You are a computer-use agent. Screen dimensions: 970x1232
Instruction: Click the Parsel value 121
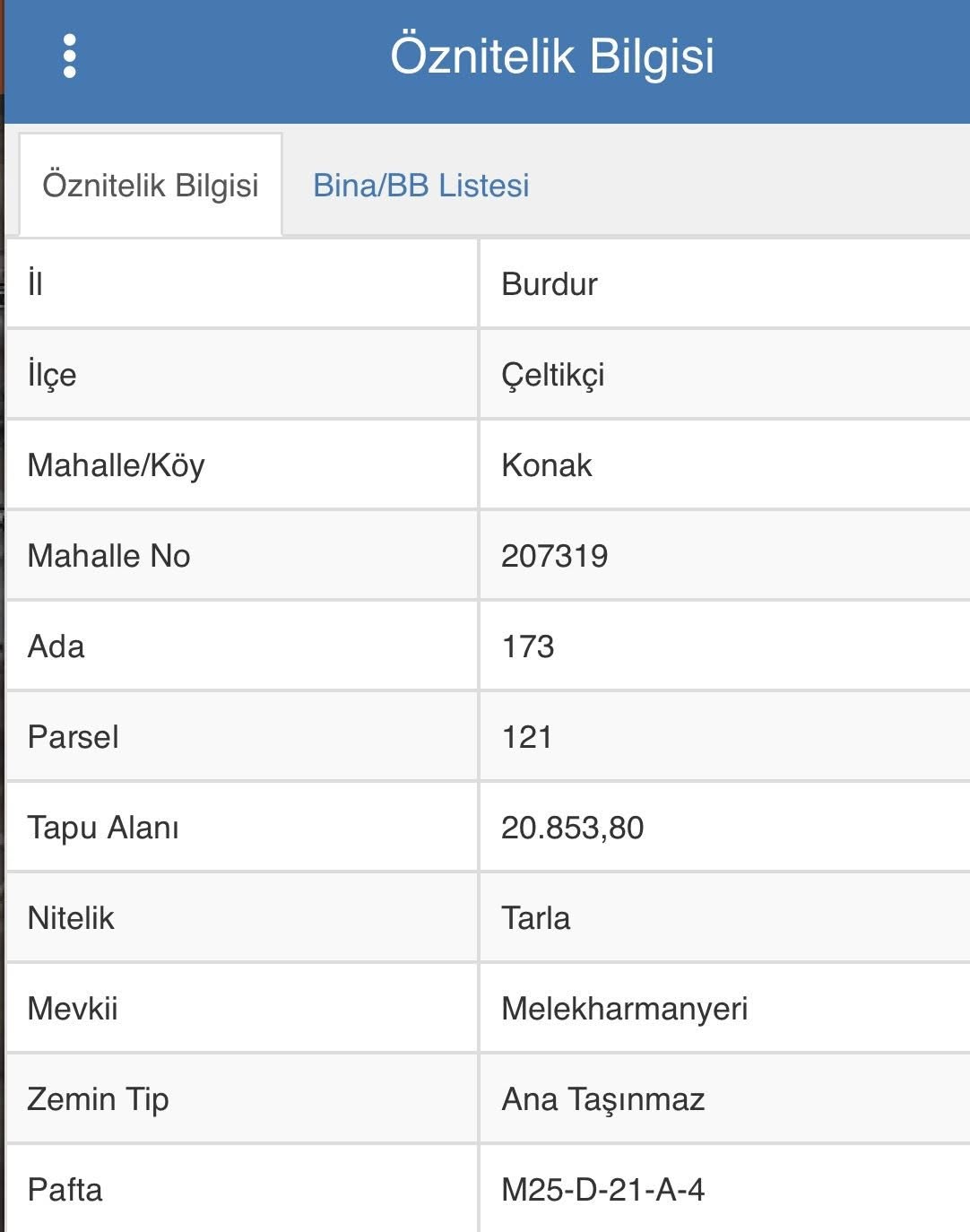pos(527,737)
